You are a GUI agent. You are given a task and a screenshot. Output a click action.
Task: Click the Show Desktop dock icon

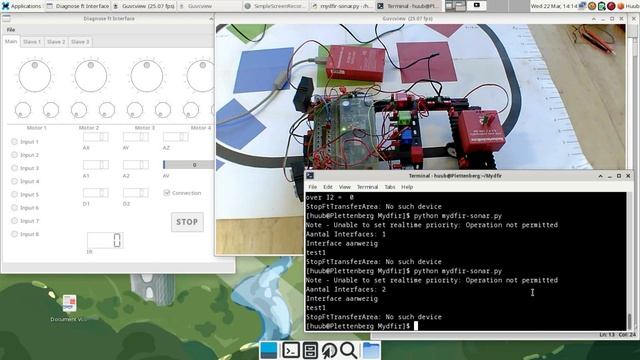tap(269, 351)
